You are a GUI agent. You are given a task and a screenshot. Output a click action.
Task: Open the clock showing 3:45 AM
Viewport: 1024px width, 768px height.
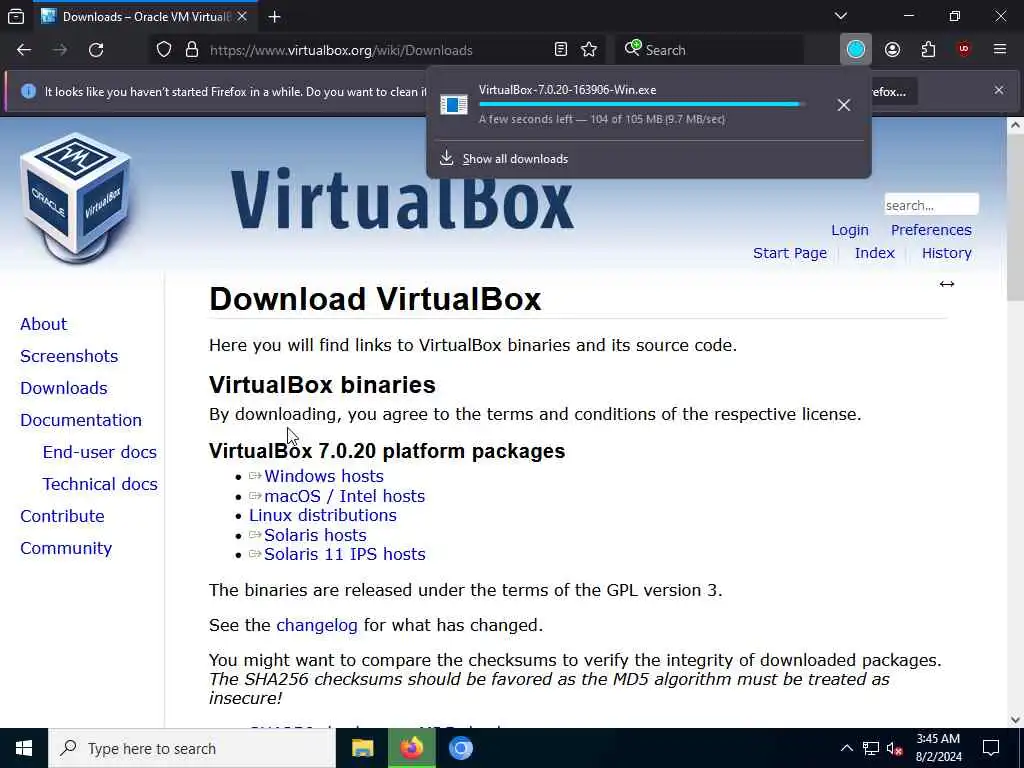[x=938, y=748]
